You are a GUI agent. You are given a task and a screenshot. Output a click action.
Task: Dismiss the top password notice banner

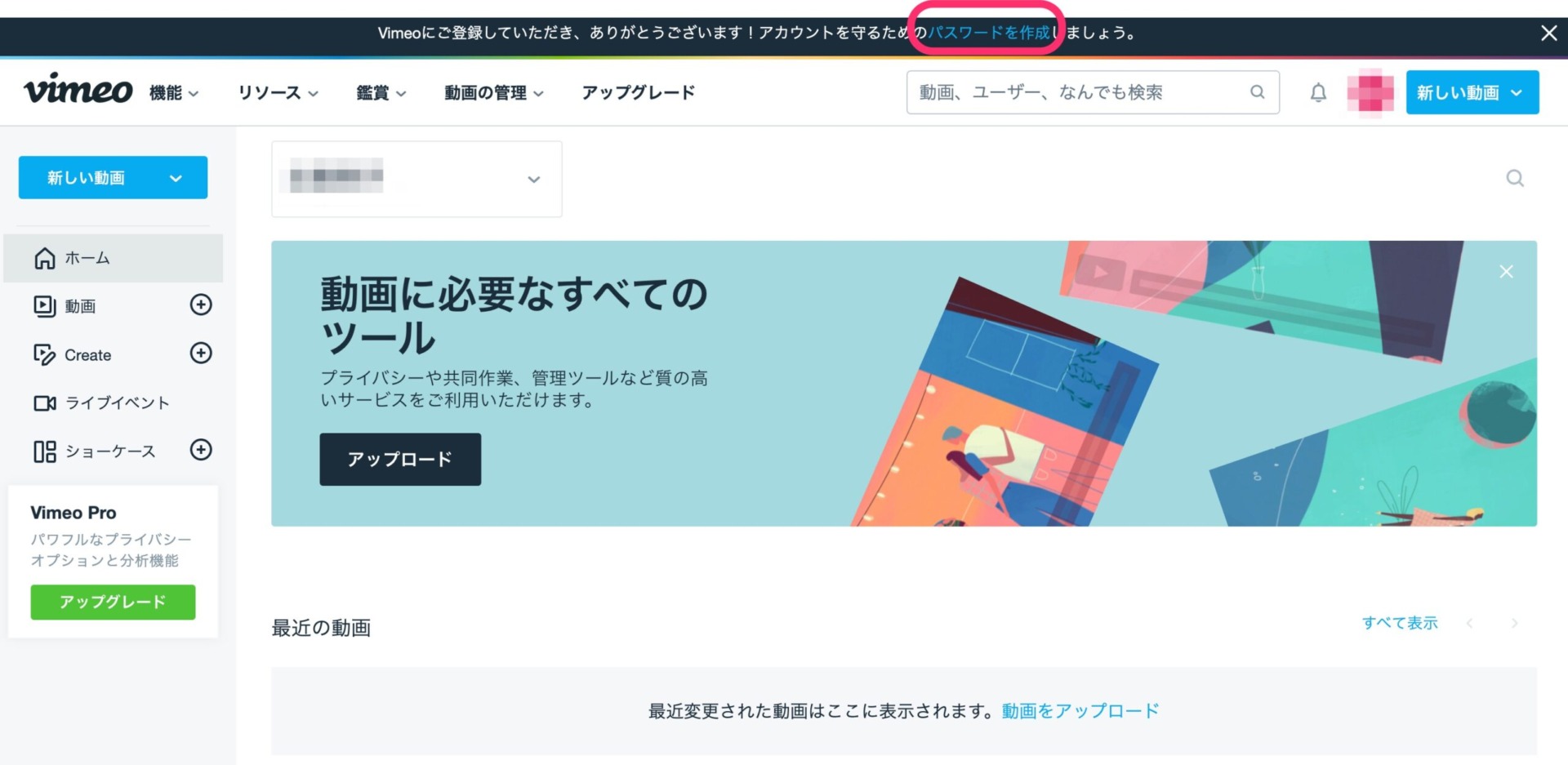pos(1548,33)
